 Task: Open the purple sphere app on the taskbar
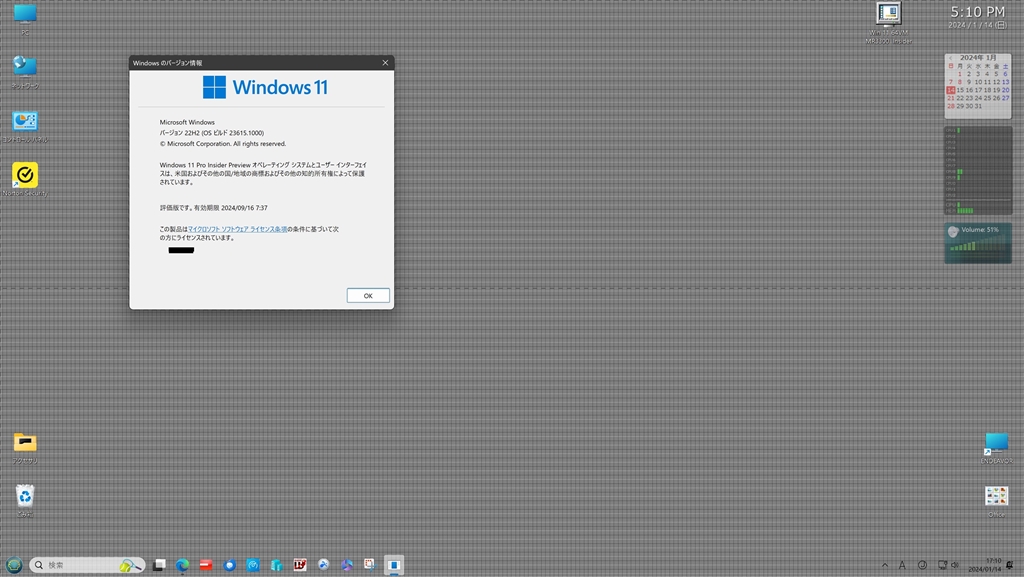(x=347, y=565)
